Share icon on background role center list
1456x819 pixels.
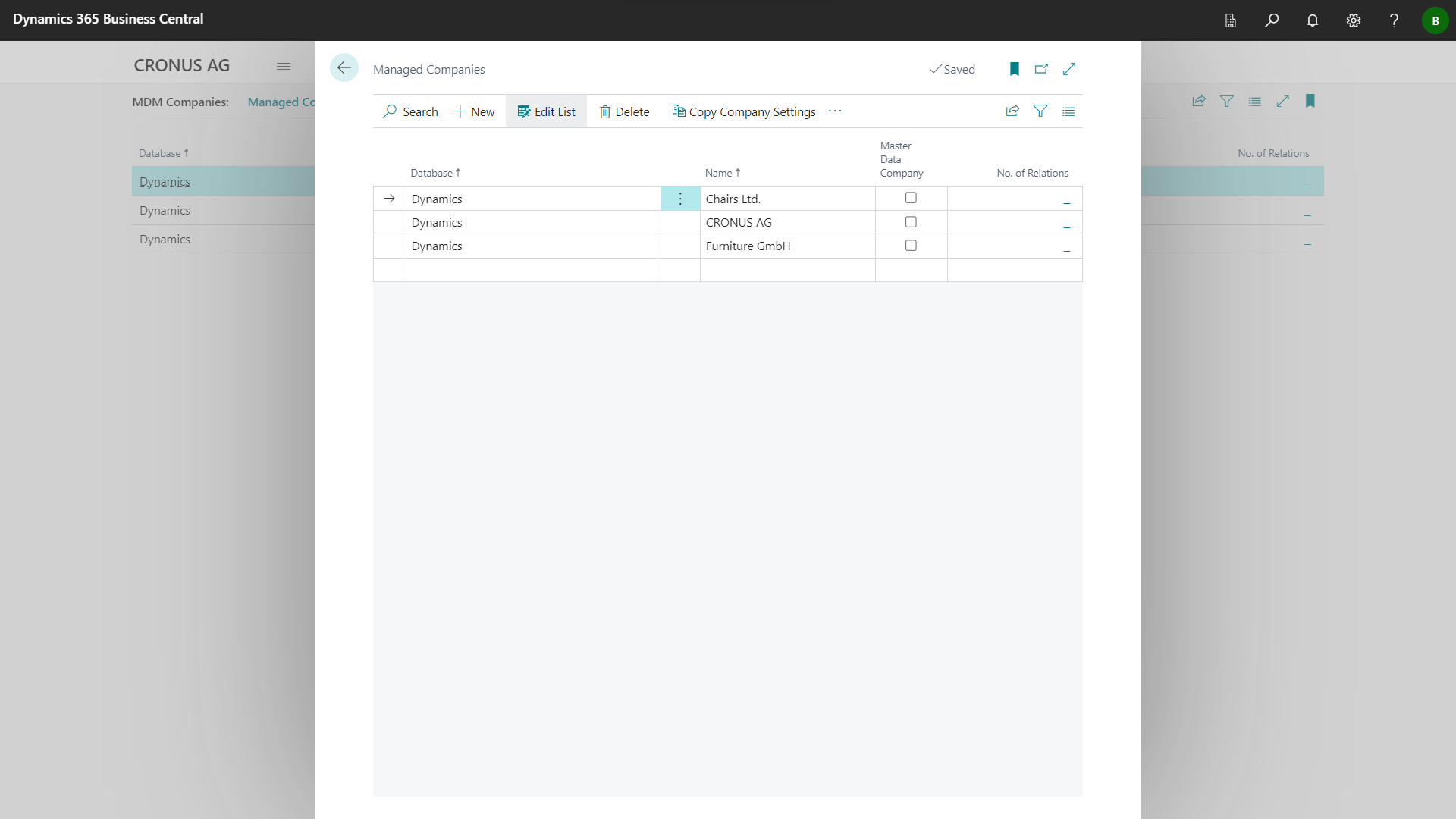(x=1199, y=101)
